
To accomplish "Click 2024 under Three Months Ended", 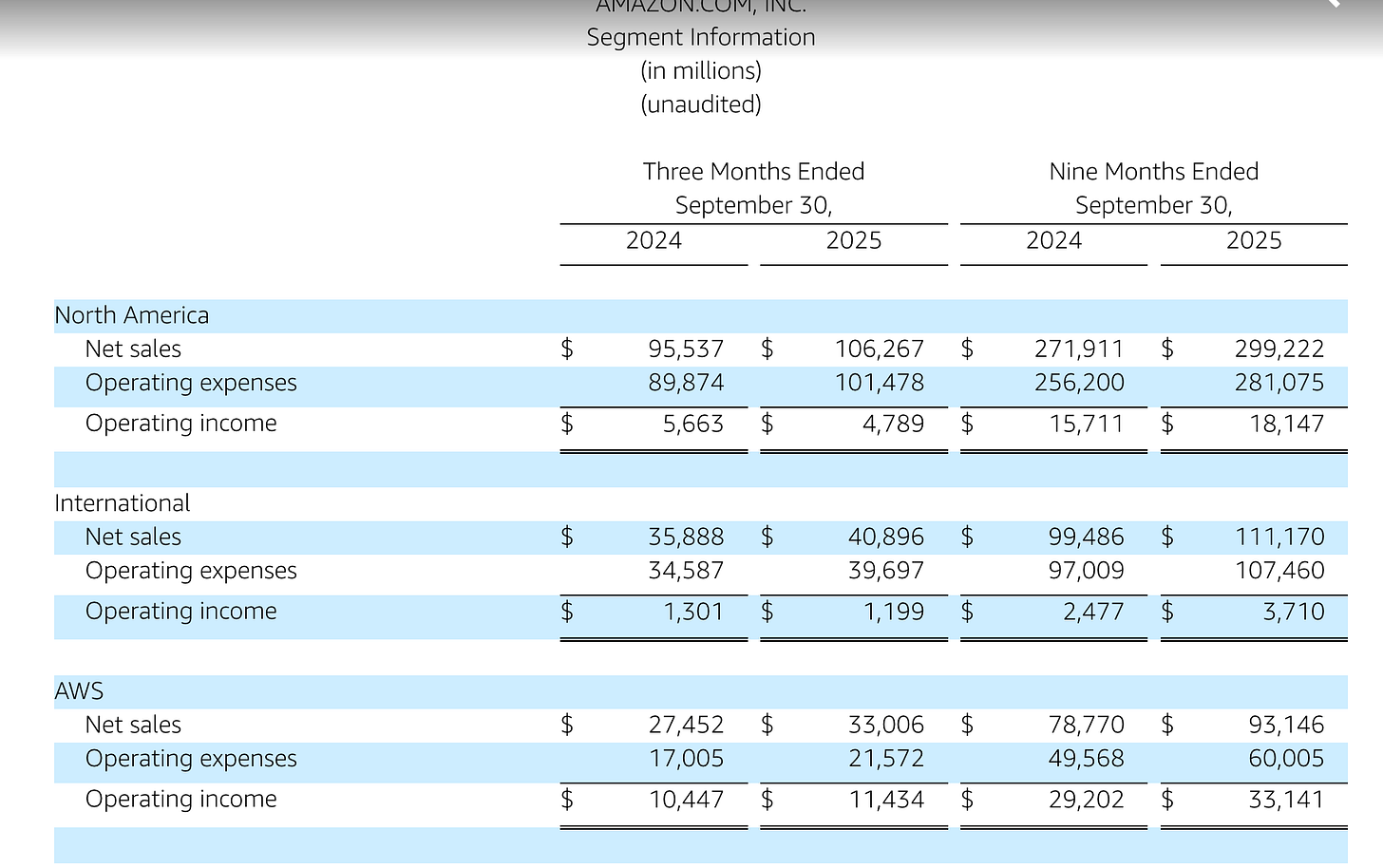I will click(654, 240).
